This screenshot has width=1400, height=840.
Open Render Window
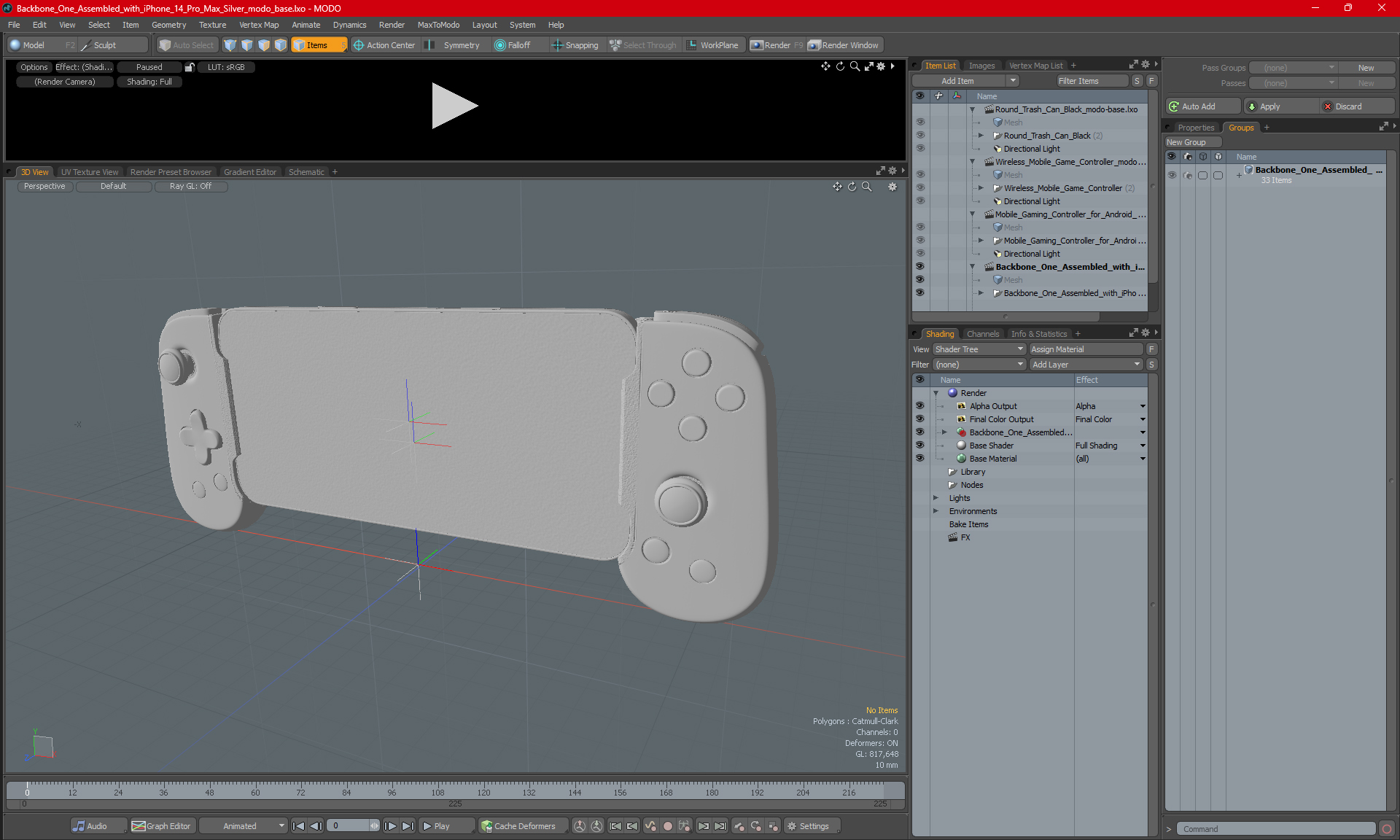(844, 45)
